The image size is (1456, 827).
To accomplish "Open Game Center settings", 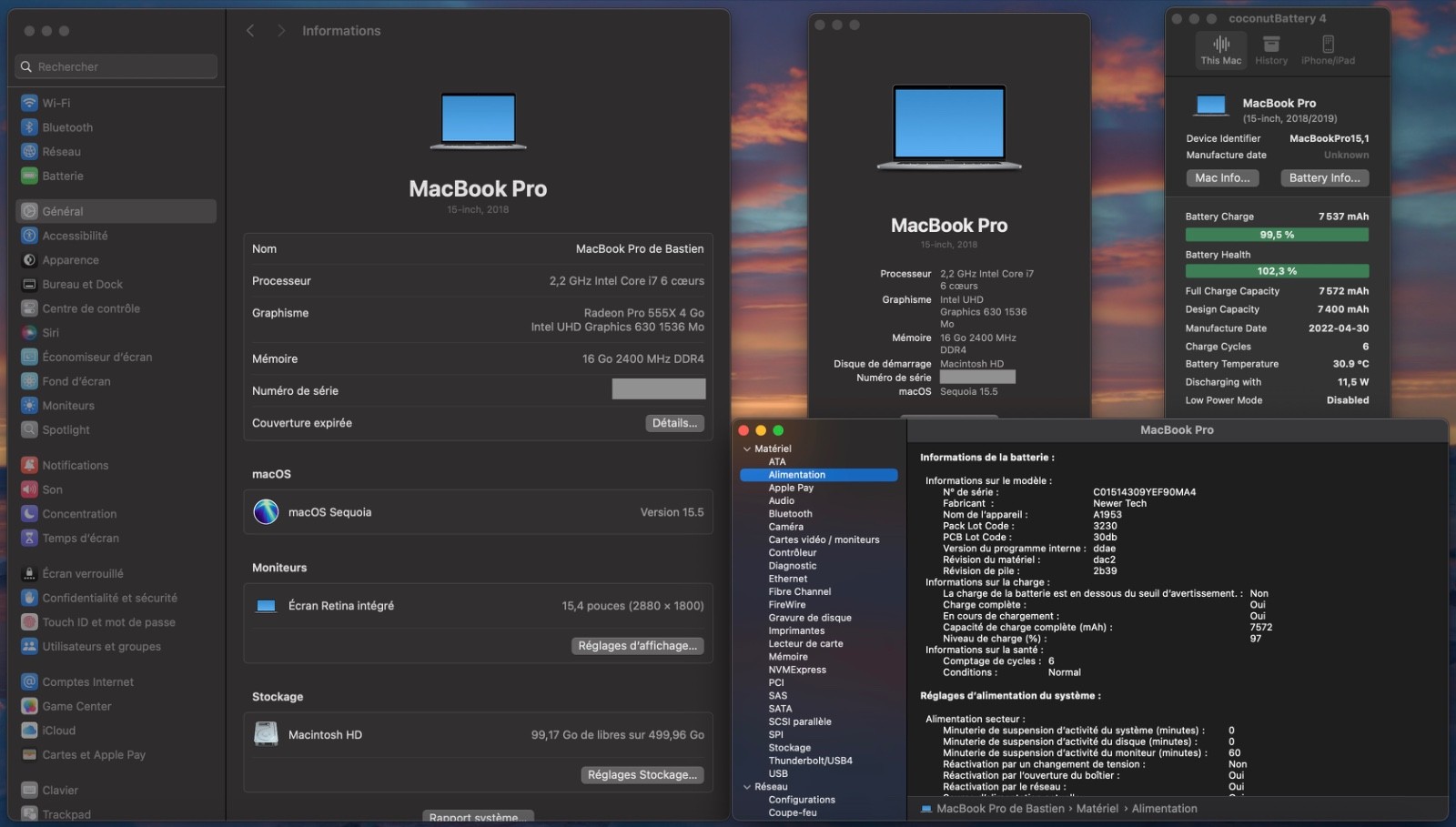I will click(x=116, y=706).
